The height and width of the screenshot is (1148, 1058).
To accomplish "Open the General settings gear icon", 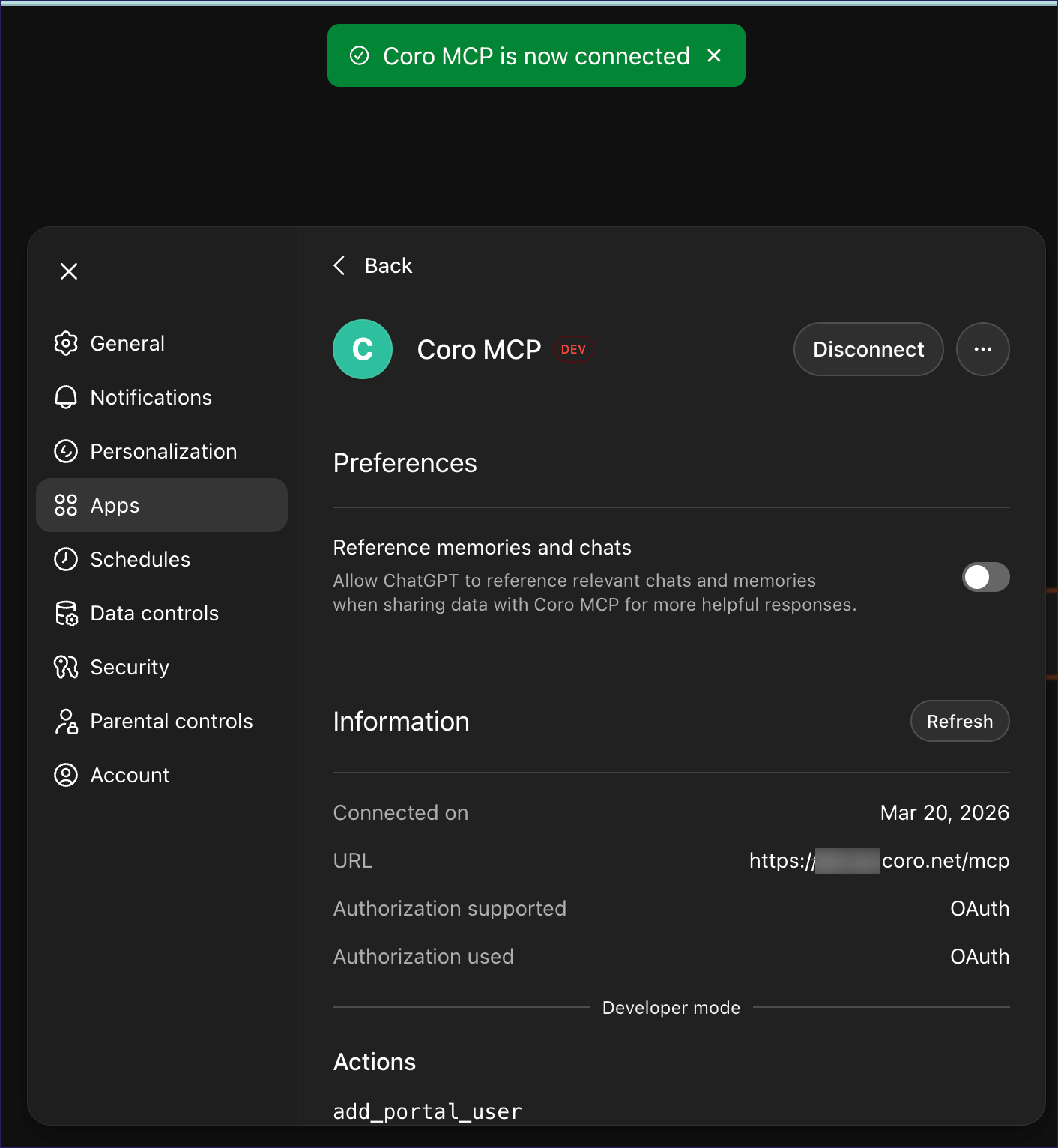I will [66, 343].
